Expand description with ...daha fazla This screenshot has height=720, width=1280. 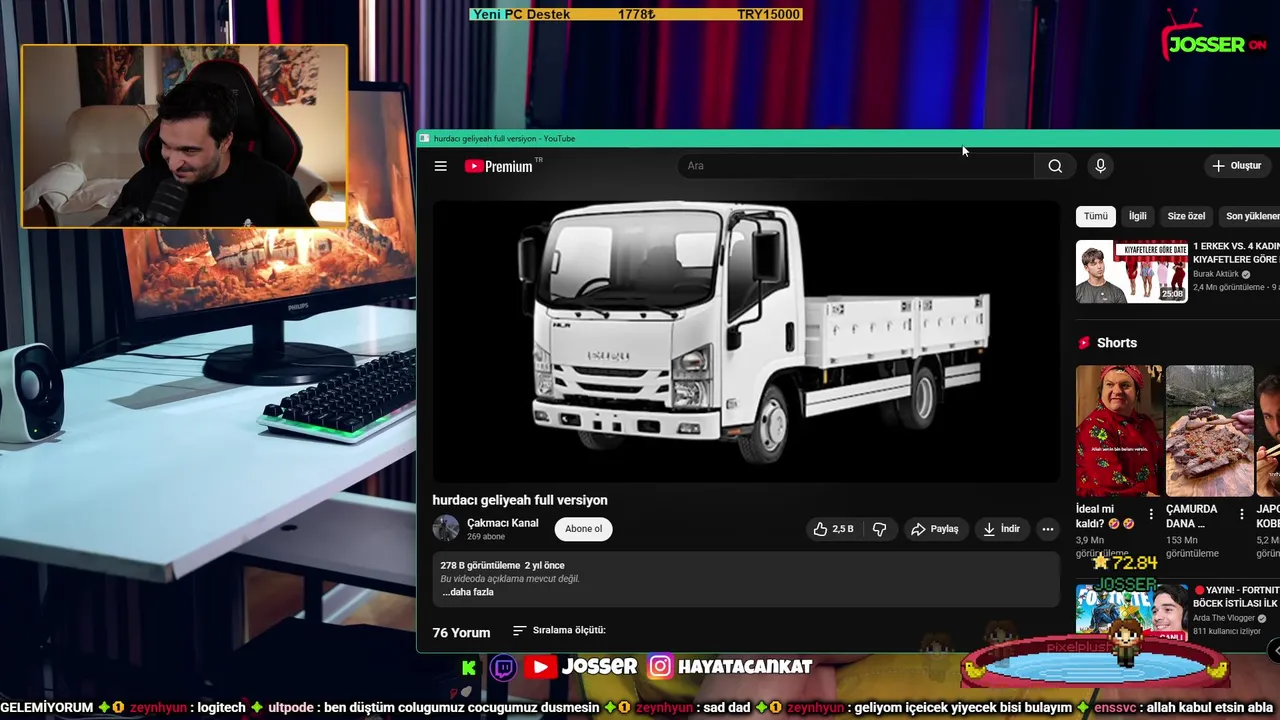coord(468,592)
